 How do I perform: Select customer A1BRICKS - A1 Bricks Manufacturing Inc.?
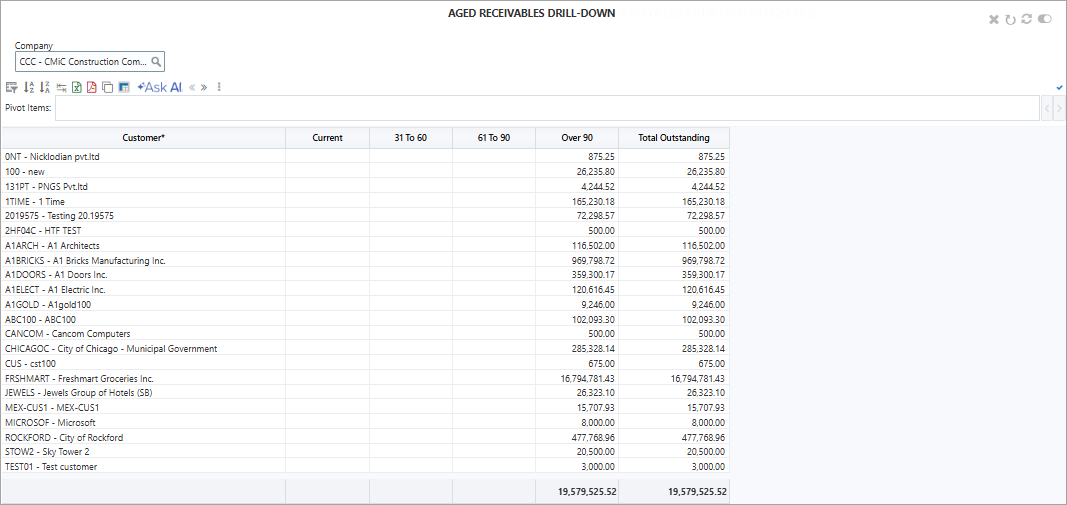coord(85,261)
